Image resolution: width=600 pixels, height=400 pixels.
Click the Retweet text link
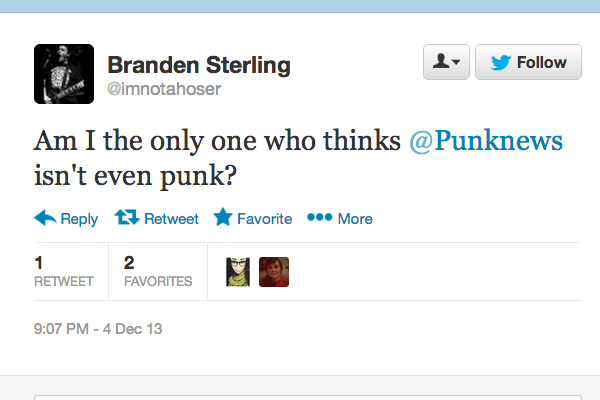pos(171,219)
